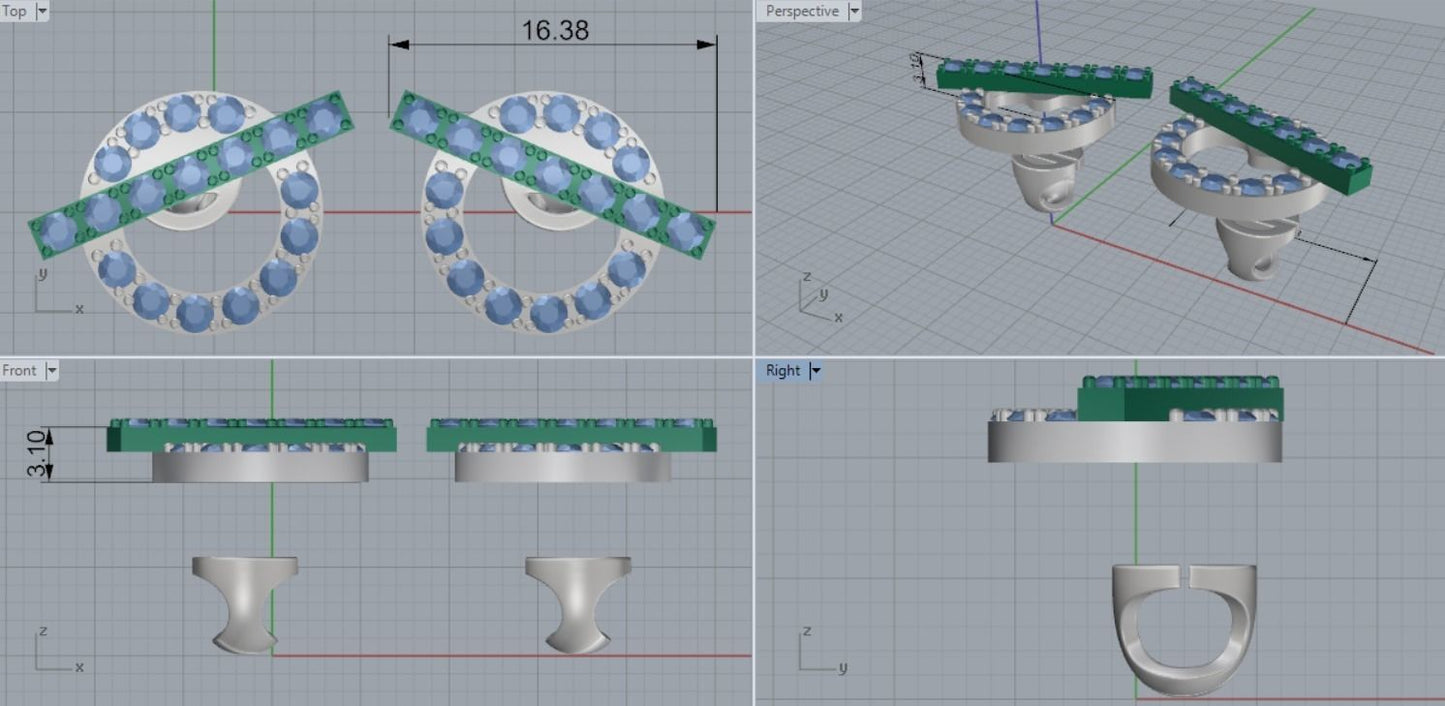Select the open ring clasp in Right view
The height and width of the screenshot is (706, 1445).
coord(1184,628)
